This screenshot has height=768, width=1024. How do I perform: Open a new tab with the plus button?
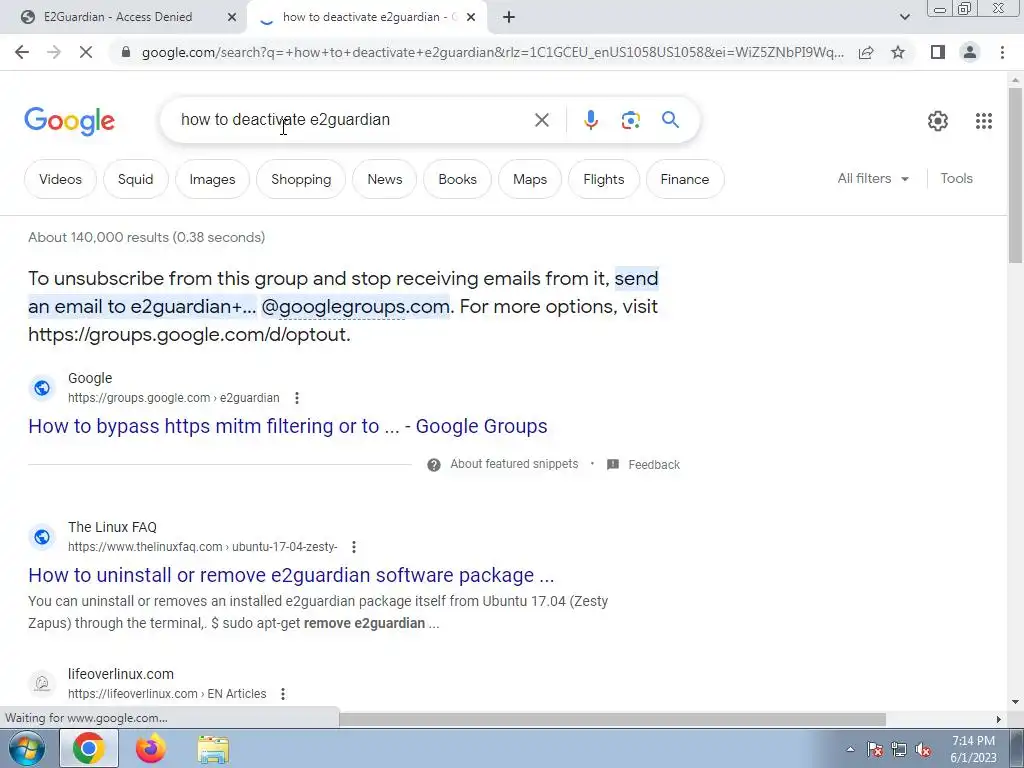point(509,17)
